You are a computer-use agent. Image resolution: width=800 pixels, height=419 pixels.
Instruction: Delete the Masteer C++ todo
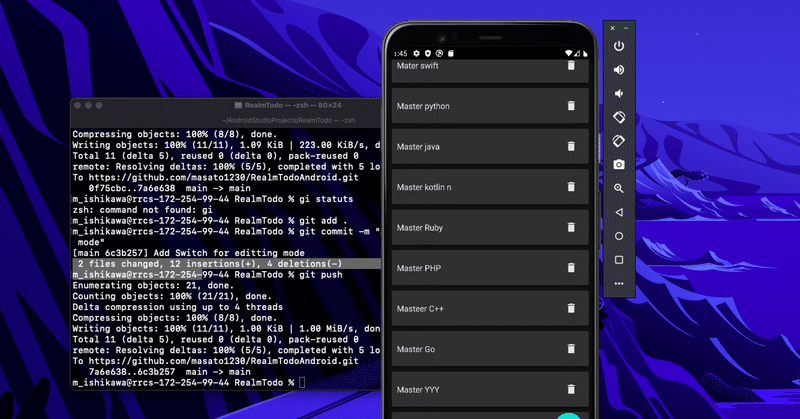(571, 308)
